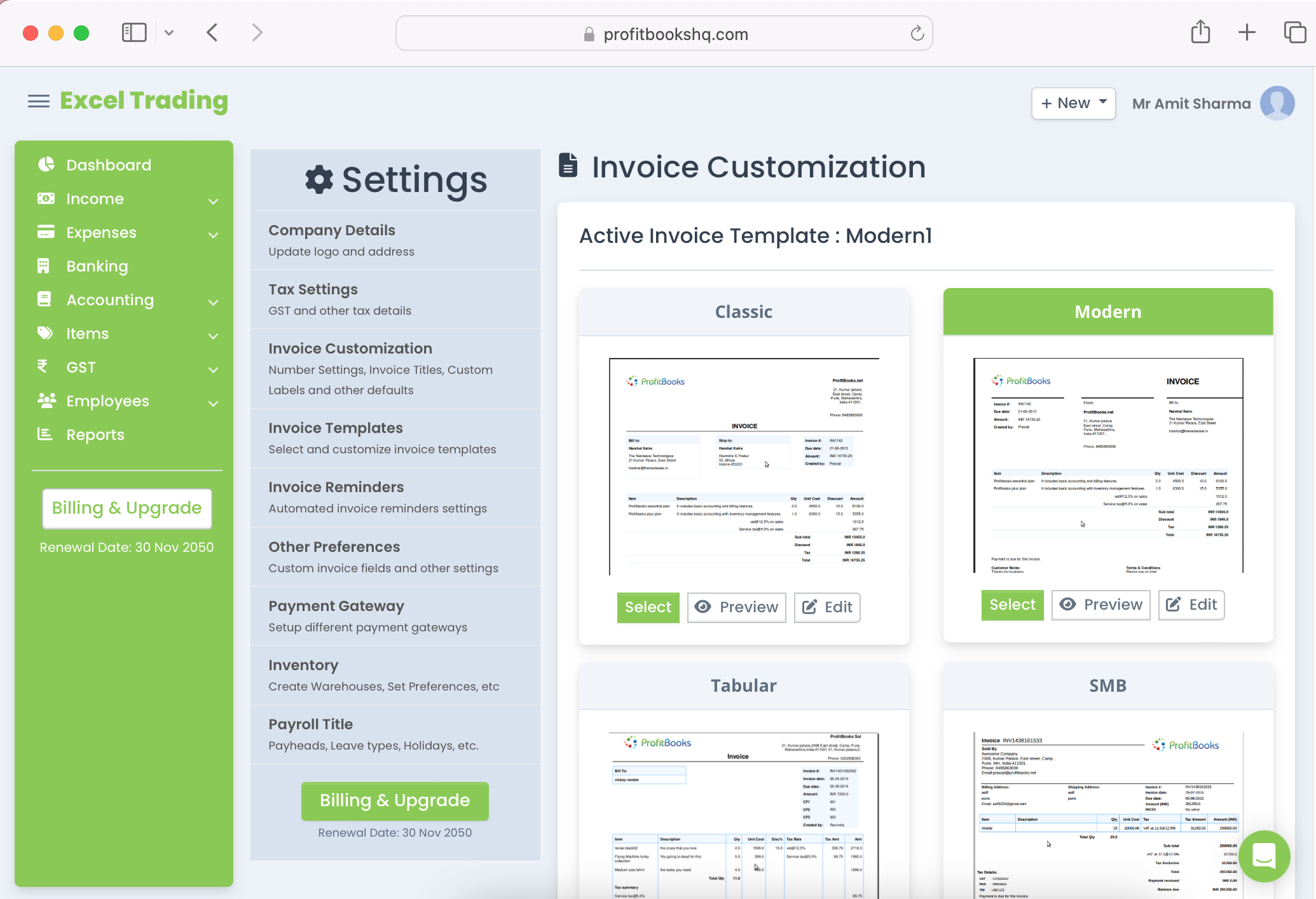Open the hamburger menu beside Excel Trading
The height and width of the screenshot is (899, 1316).
click(38, 101)
